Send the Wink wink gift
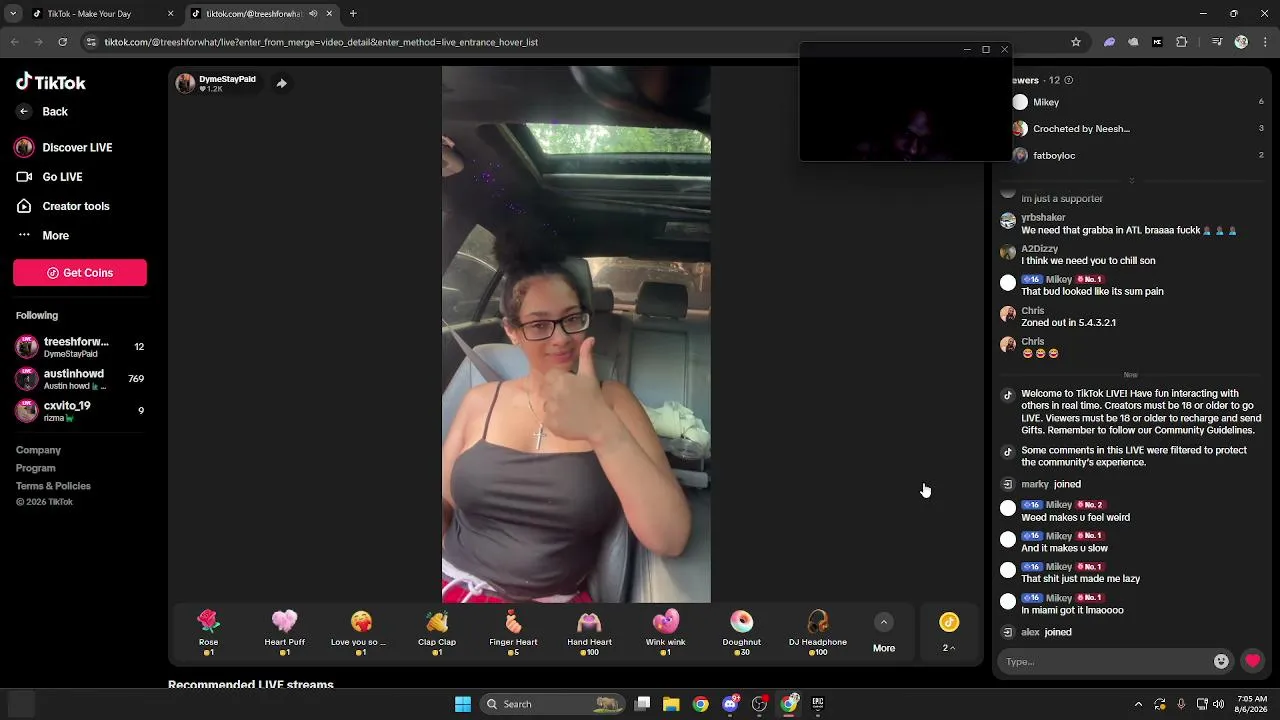 tap(665, 633)
